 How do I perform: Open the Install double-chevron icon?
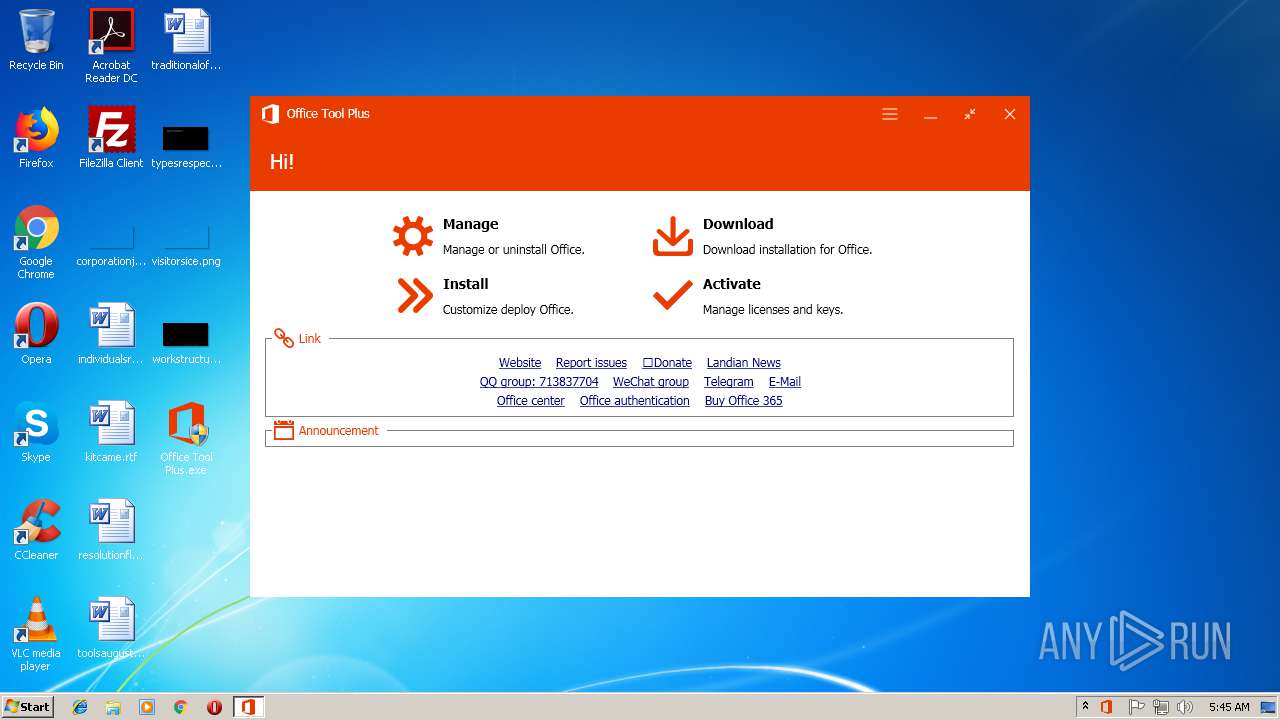(x=413, y=296)
